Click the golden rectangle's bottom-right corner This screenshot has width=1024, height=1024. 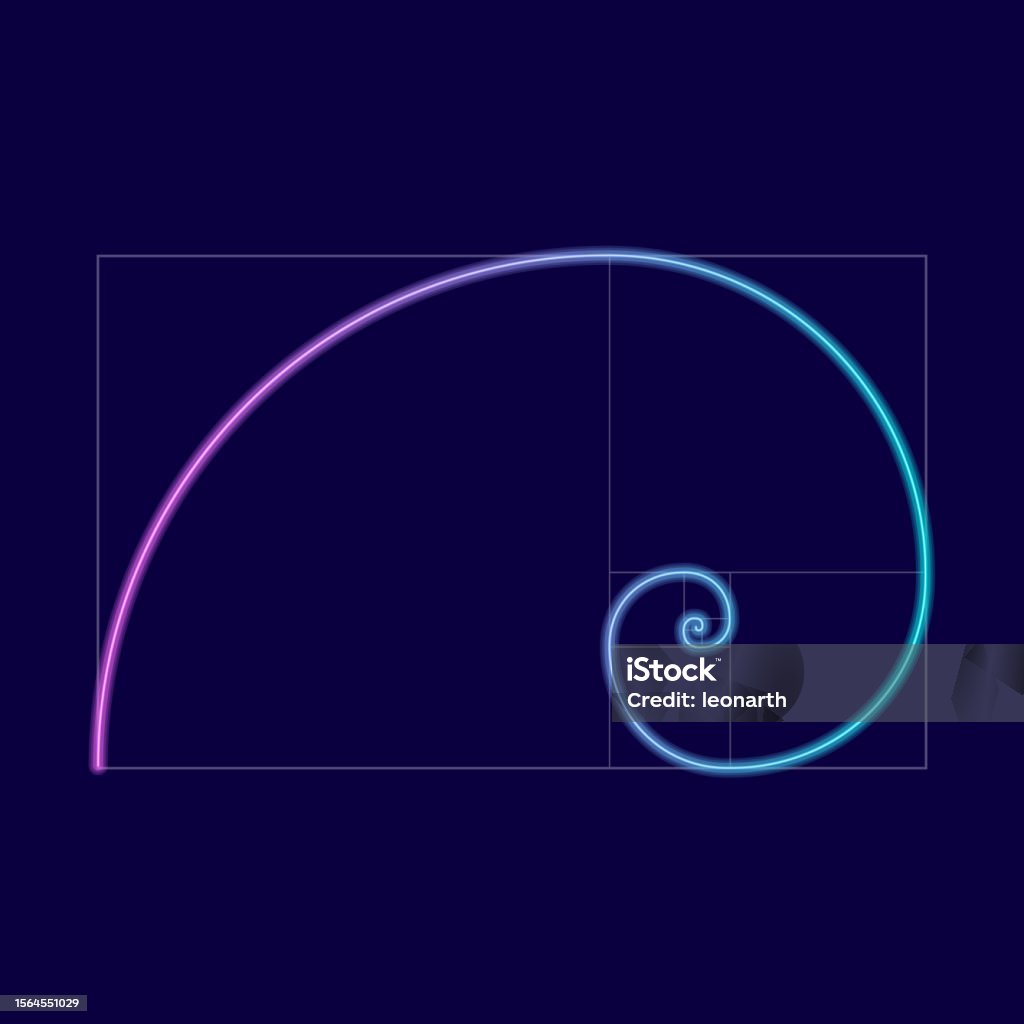(x=926, y=767)
